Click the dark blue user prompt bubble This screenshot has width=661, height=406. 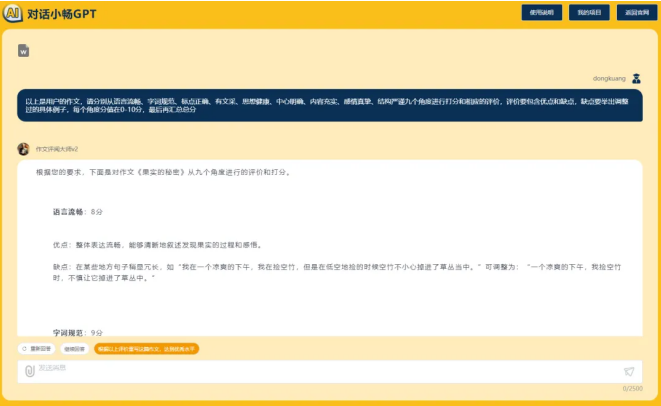click(330, 105)
